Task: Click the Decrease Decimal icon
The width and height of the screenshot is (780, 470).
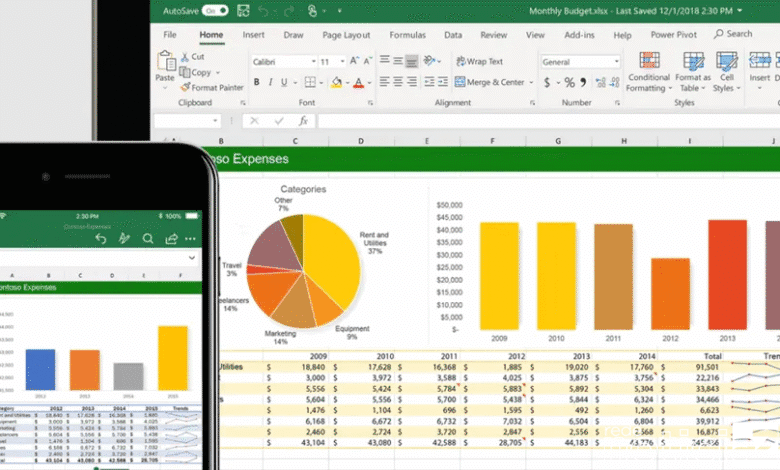Action: click(615, 83)
